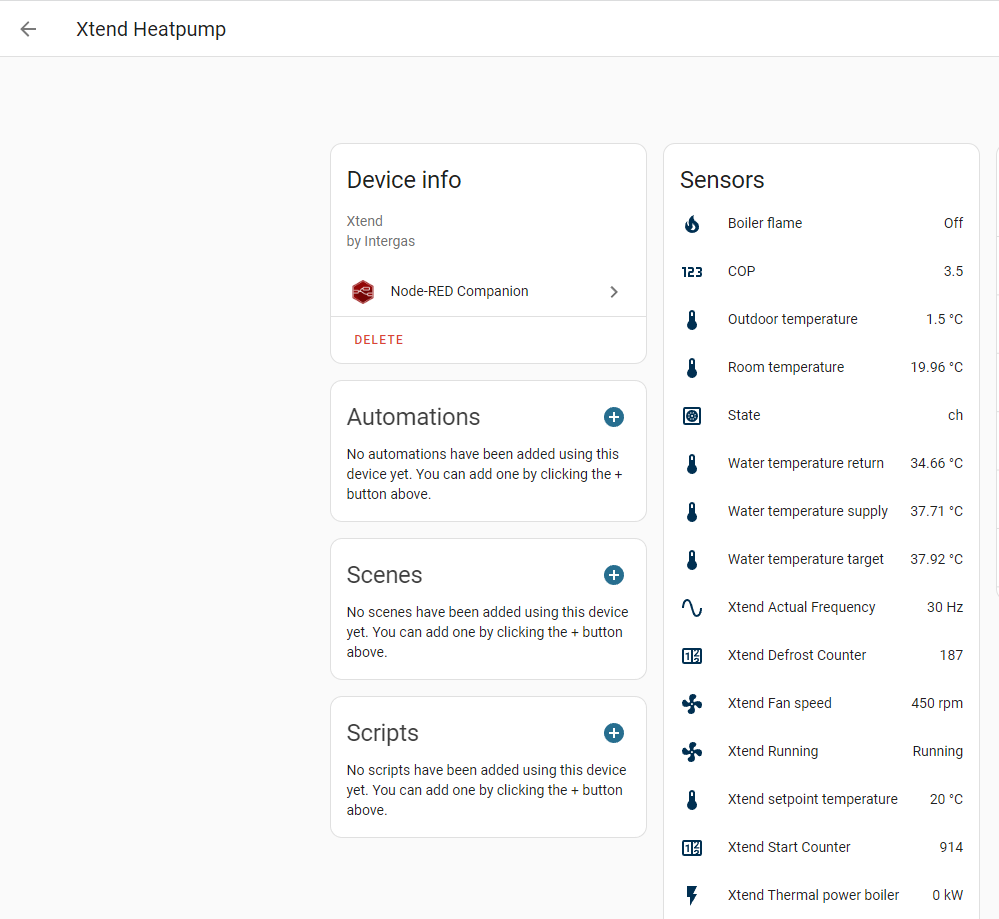Viewport: 999px width, 919px height.
Task: Click Water temperature return thermometer icon
Action: (x=692, y=463)
